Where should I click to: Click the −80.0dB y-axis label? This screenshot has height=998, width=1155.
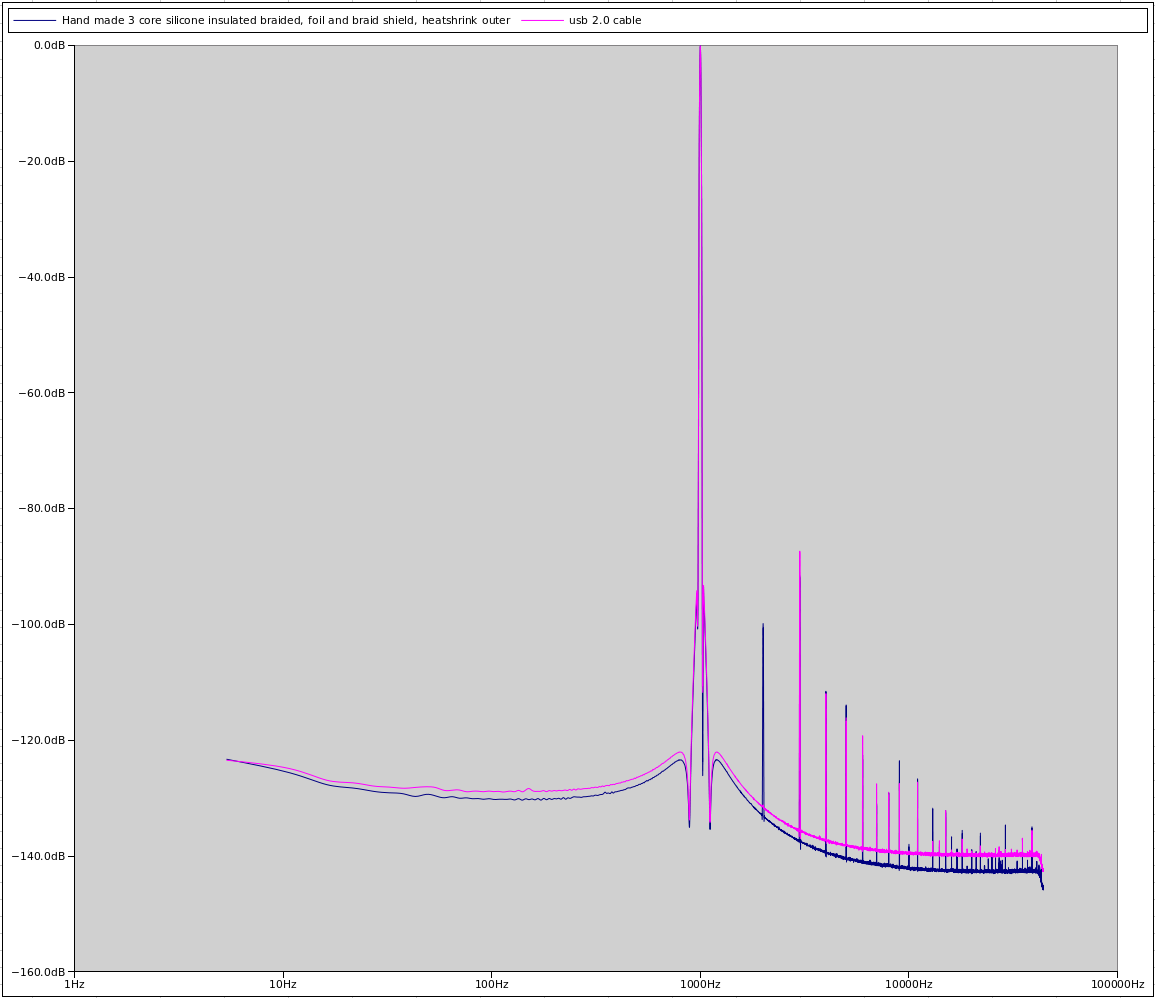[41, 508]
